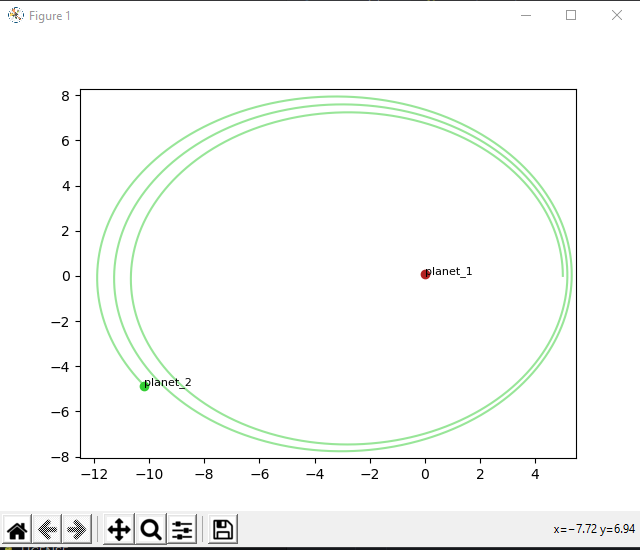The height and width of the screenshot is (550, 640).
Task: Click the x-axis tick label 4
Action: pyautogui.click(x=535, y=474)
